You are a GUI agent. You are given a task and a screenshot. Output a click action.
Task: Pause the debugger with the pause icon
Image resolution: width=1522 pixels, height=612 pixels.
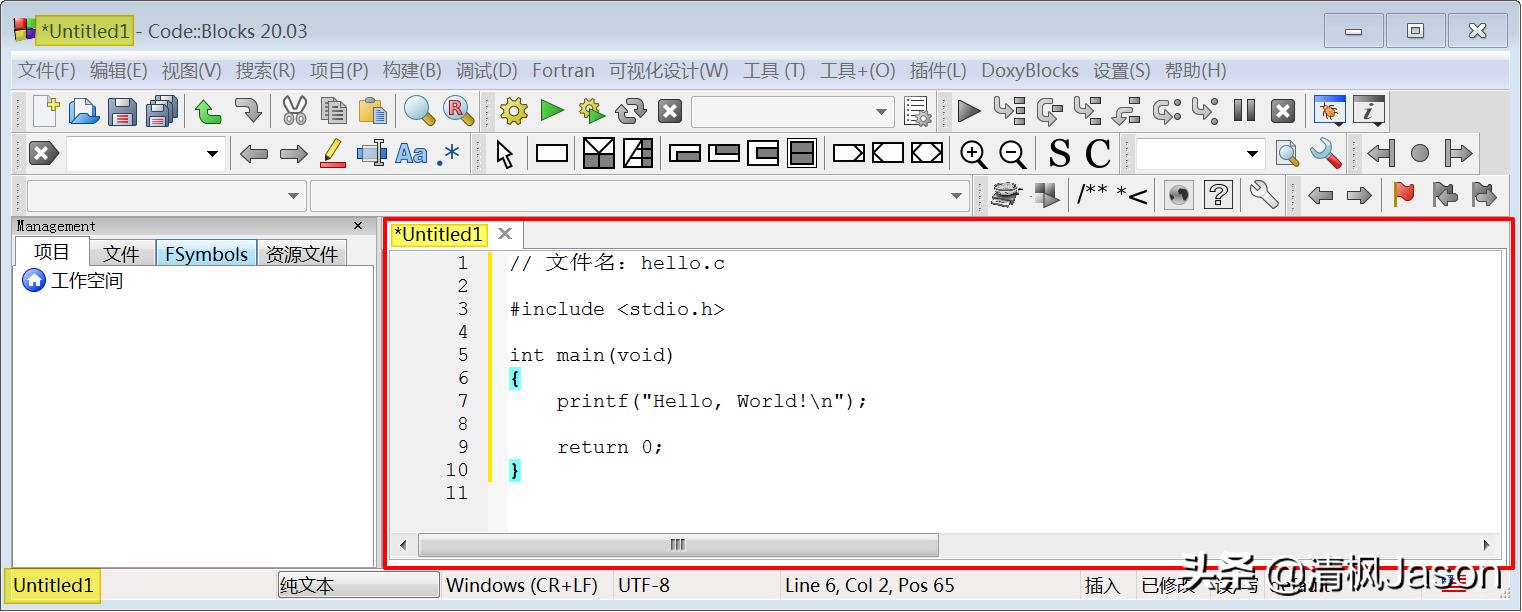(1245, 111)
